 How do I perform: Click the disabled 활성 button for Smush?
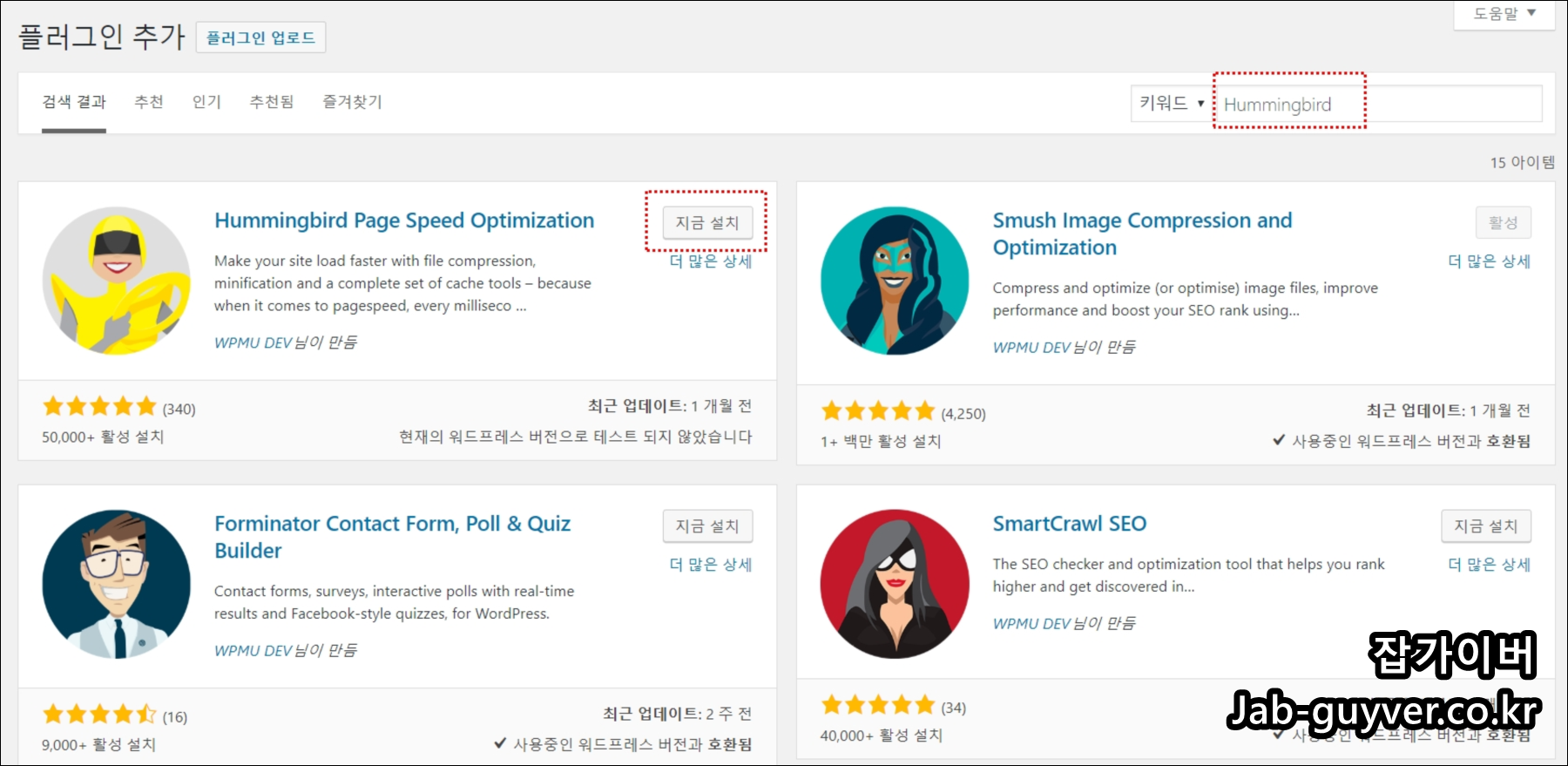tap(1504, 223)
